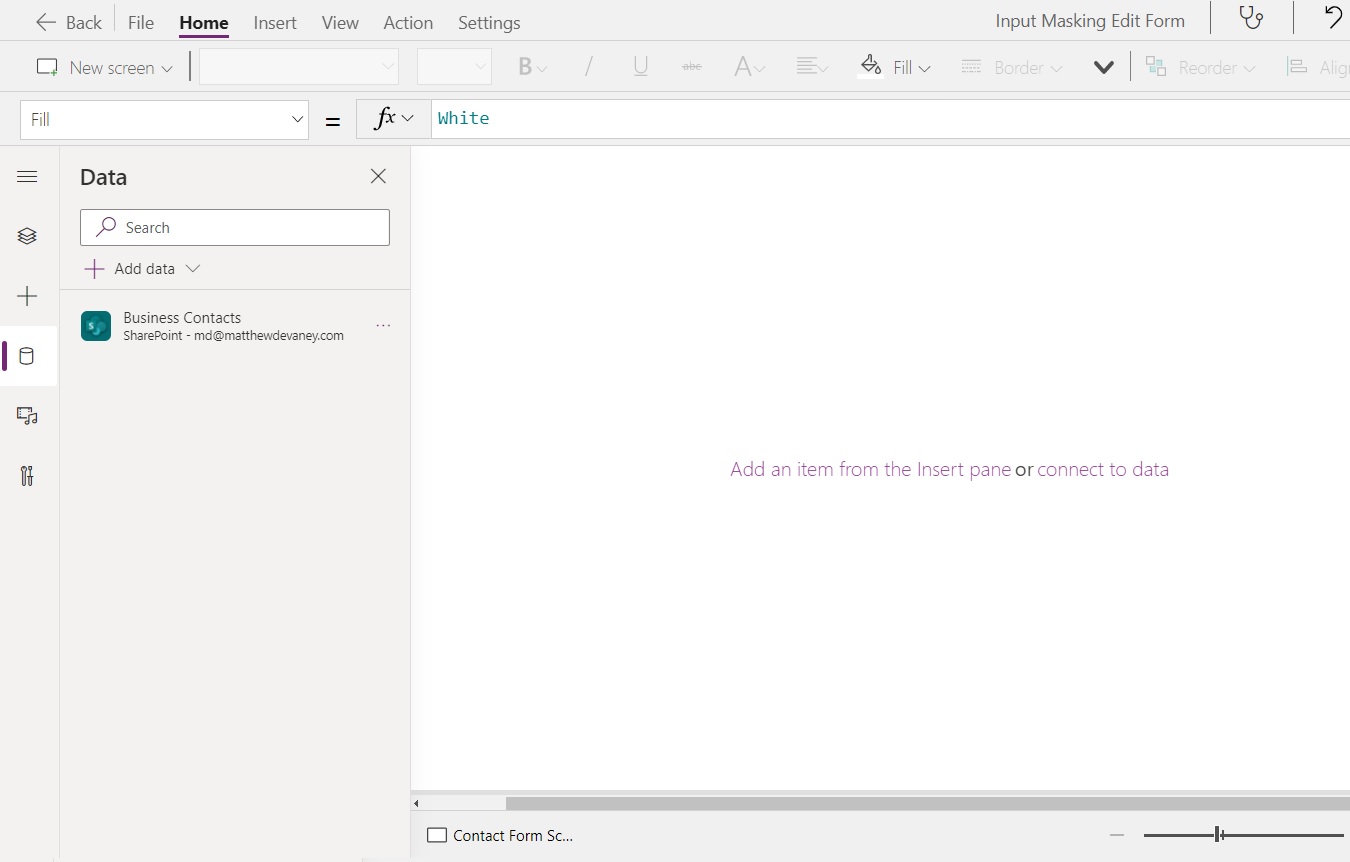Open the Media panel

pyautogui.click(x=27, y=416)
